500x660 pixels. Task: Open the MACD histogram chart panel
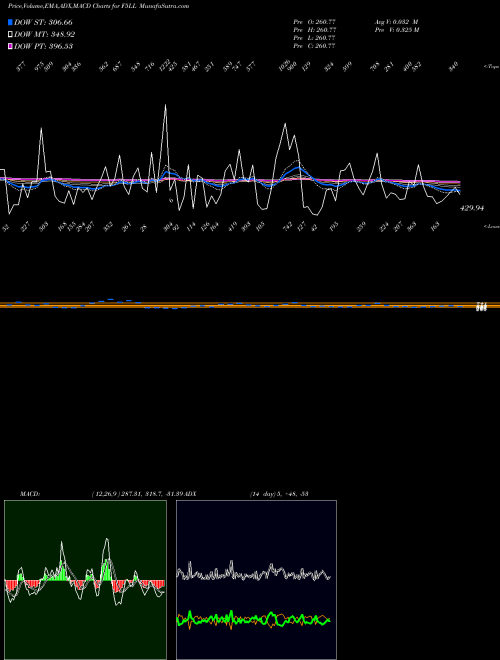click(x=85, y=580)
